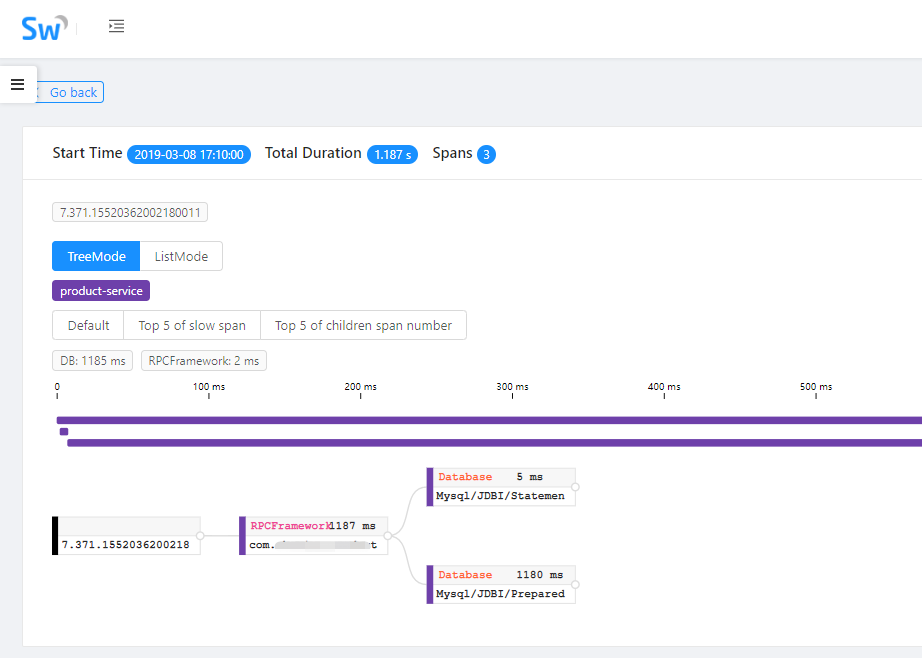The image size is (922, 658).
Task: Click the trace ID 7.371.15520362002180011 tag
Action: pyautogui.click(x=130, y=212)
